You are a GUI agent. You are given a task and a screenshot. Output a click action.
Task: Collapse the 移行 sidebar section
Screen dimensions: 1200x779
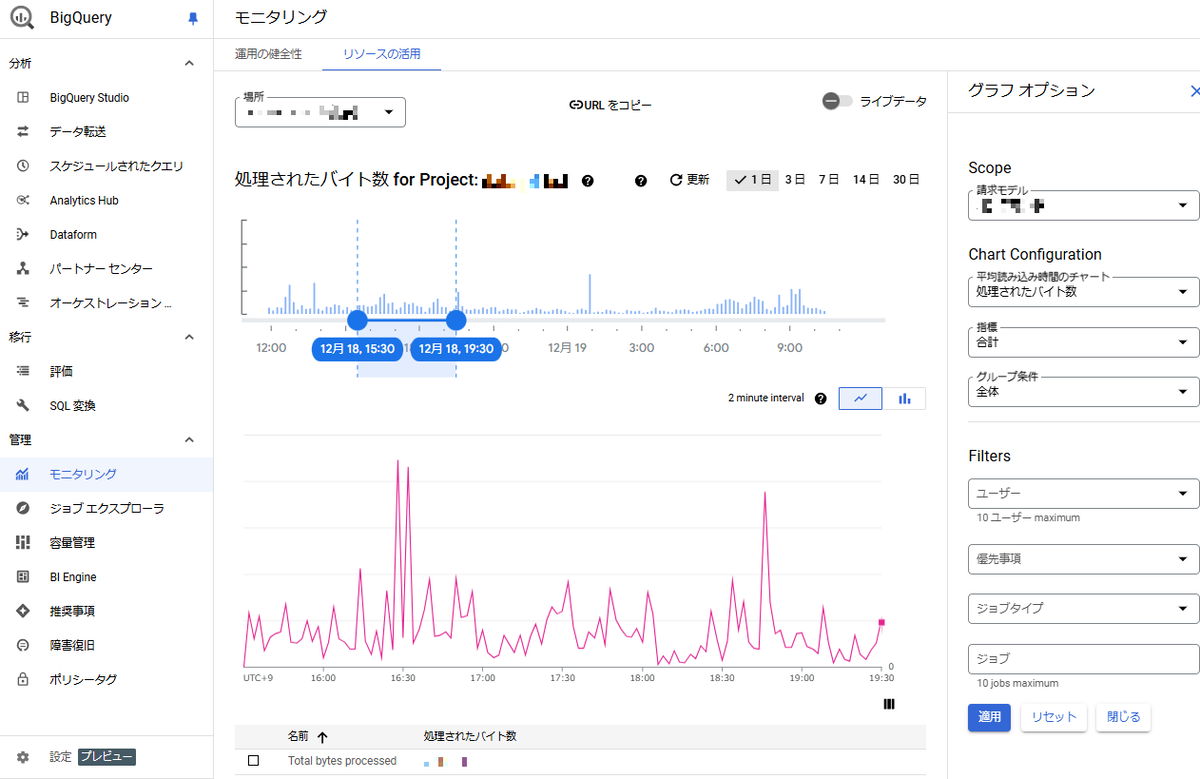[x=189, y=337]
